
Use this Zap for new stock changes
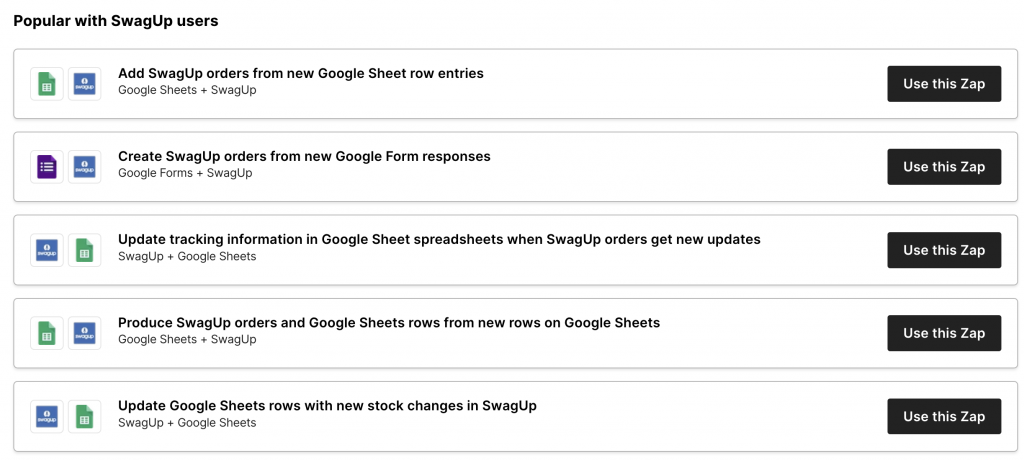(x=943, y=416)
